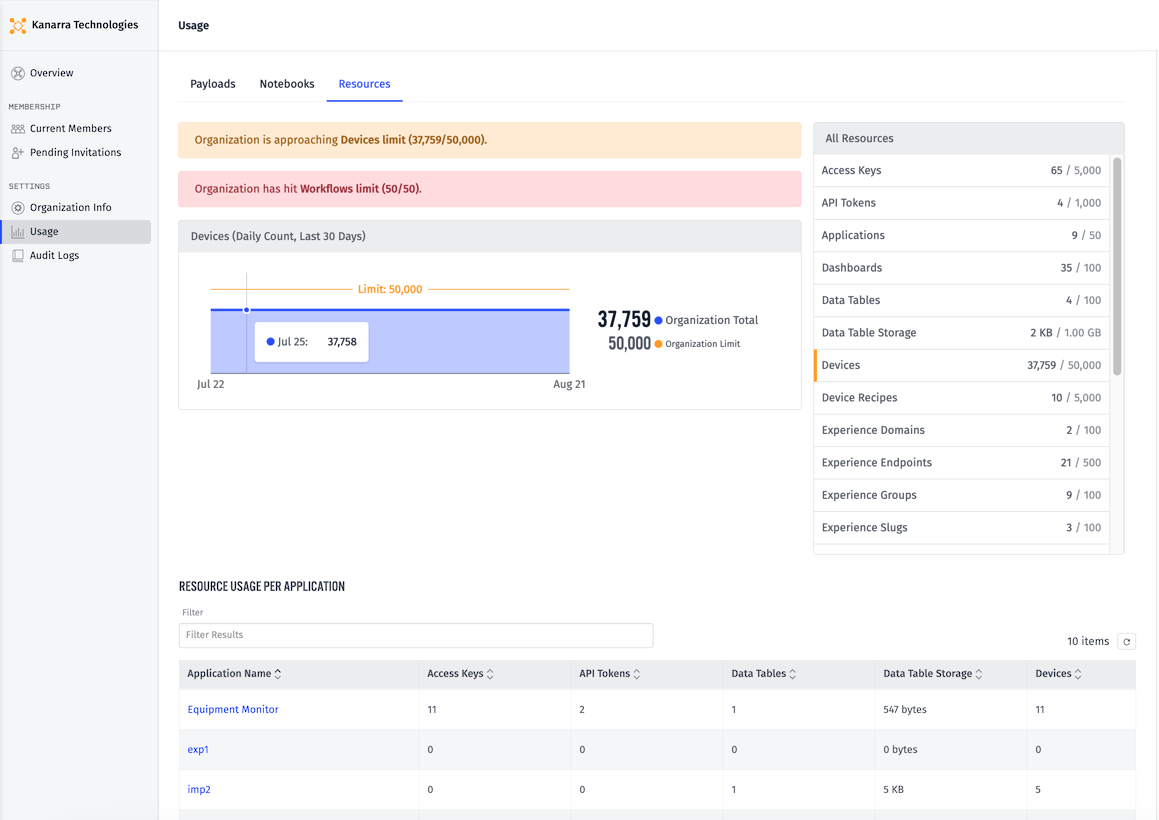Click the Limit: 50,000 chart line label
This screenshot has width=1159, height=820.
point(390,290)
